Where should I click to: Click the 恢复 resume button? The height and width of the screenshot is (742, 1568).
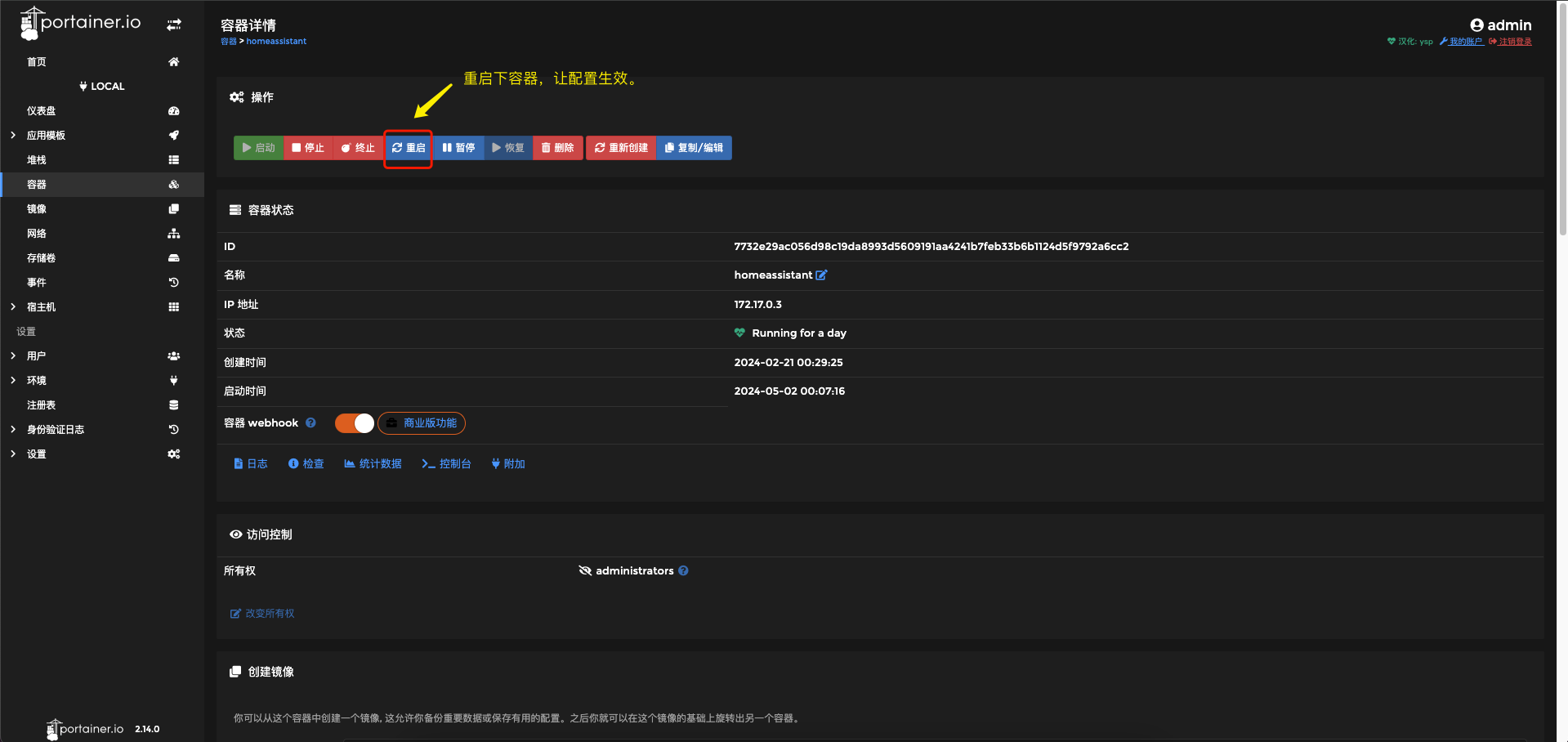[508, 148]
